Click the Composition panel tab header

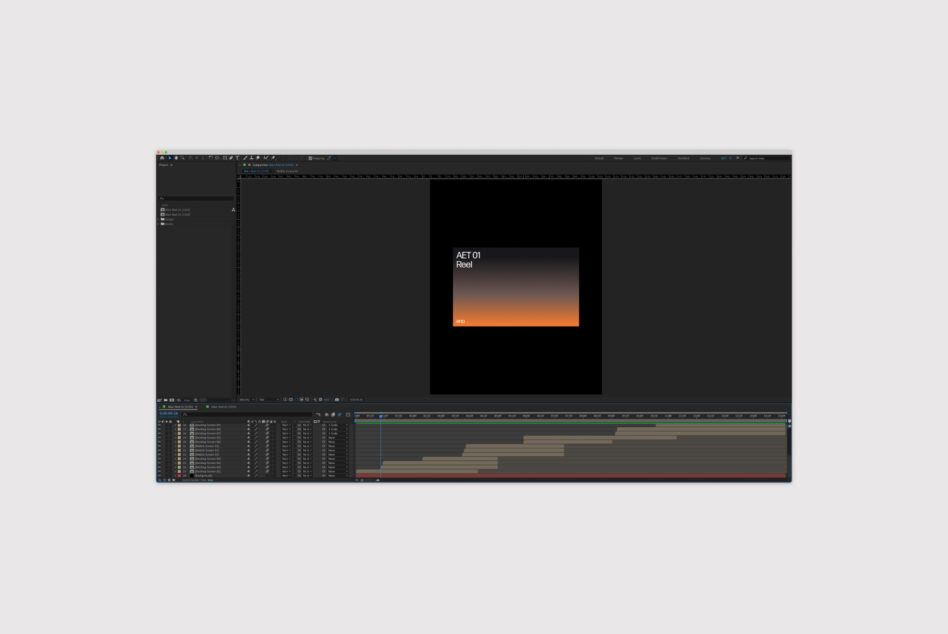pyautogui.click(x=272, y=165)
